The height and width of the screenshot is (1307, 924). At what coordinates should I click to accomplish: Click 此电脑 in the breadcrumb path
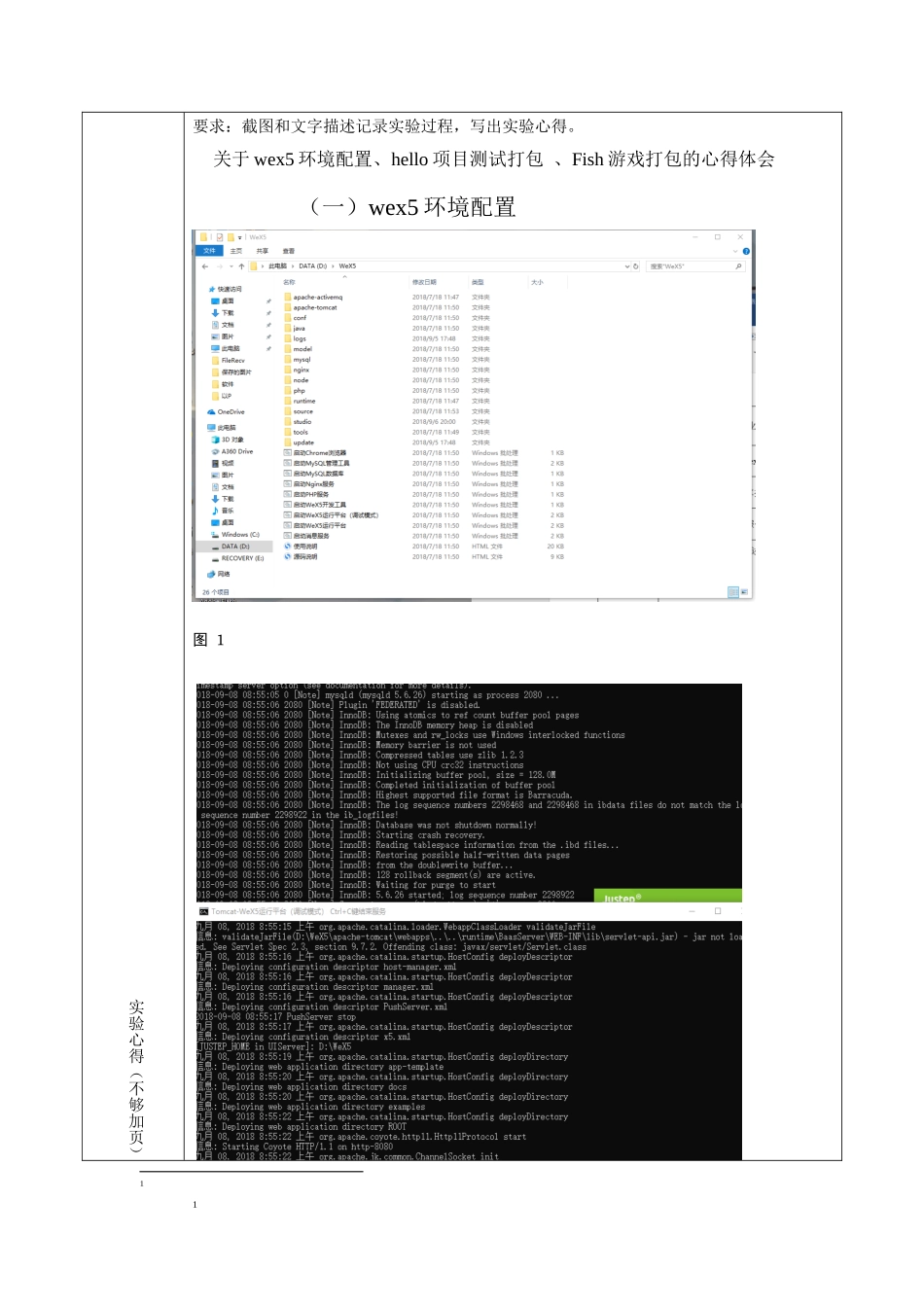[277, 265]
